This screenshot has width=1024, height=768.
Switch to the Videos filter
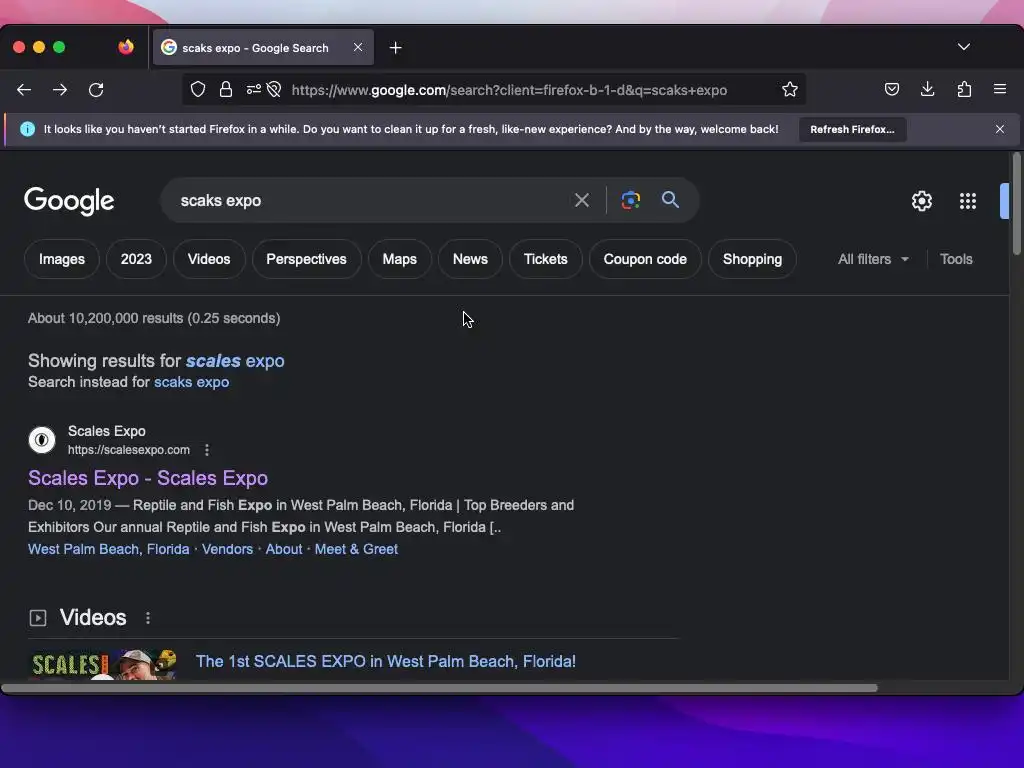pos(209,259)
